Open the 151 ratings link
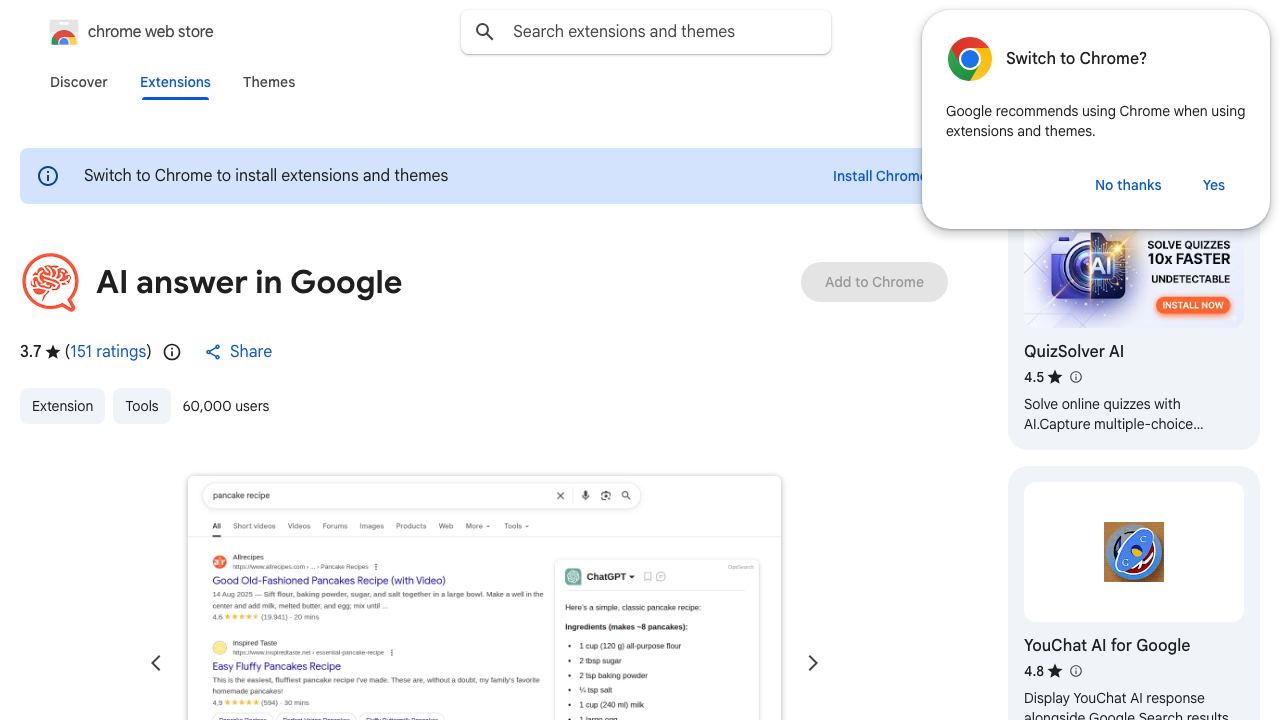This screenshot has height=720, width=1280. click(x=108, y=352)
